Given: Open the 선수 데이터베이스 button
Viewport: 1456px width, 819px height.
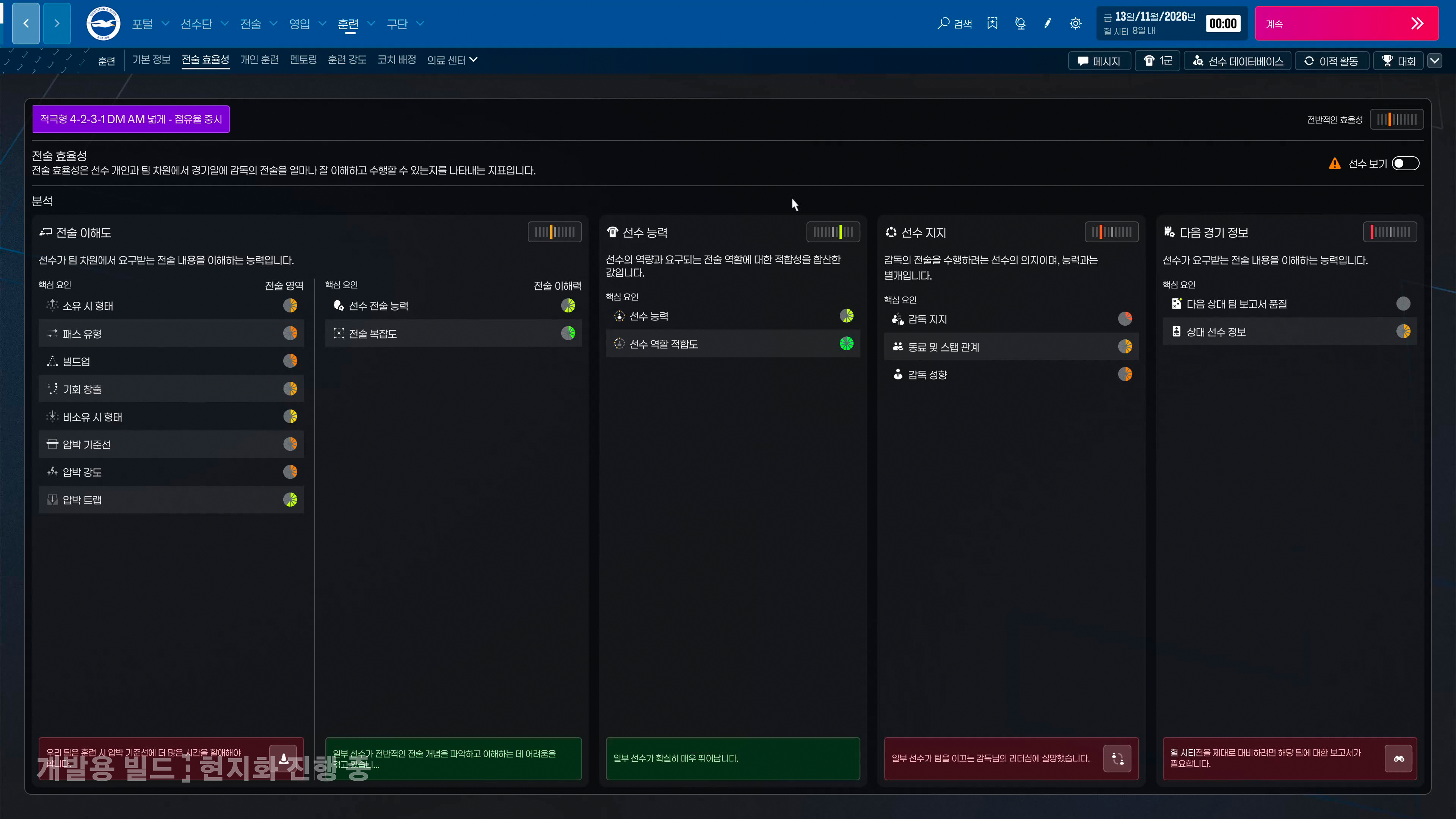Looking at the screenshot, I should [x=1238, y=61].
